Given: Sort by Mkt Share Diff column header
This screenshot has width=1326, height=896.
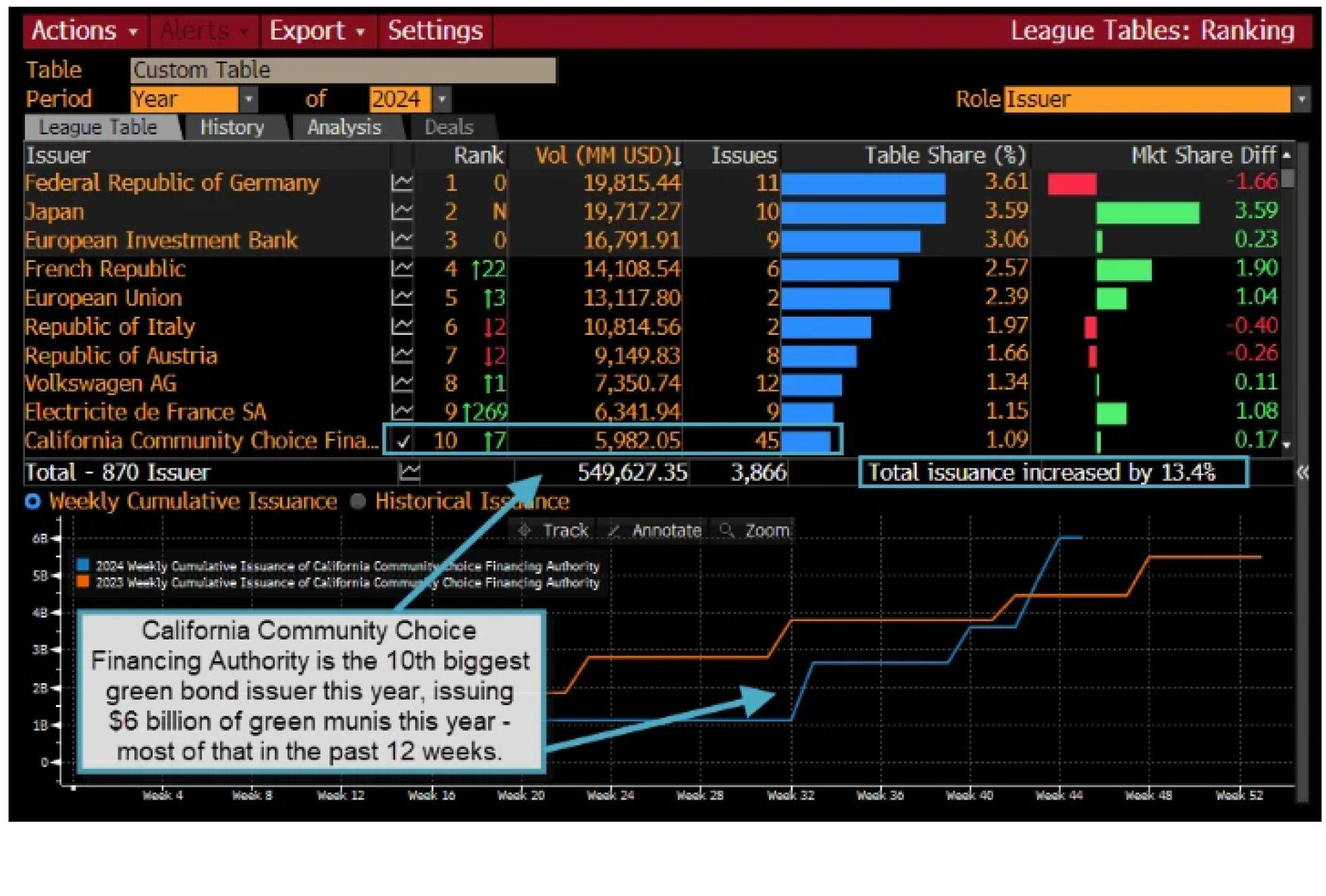Looking at the screenshot, I should [x=1204, y=155].
